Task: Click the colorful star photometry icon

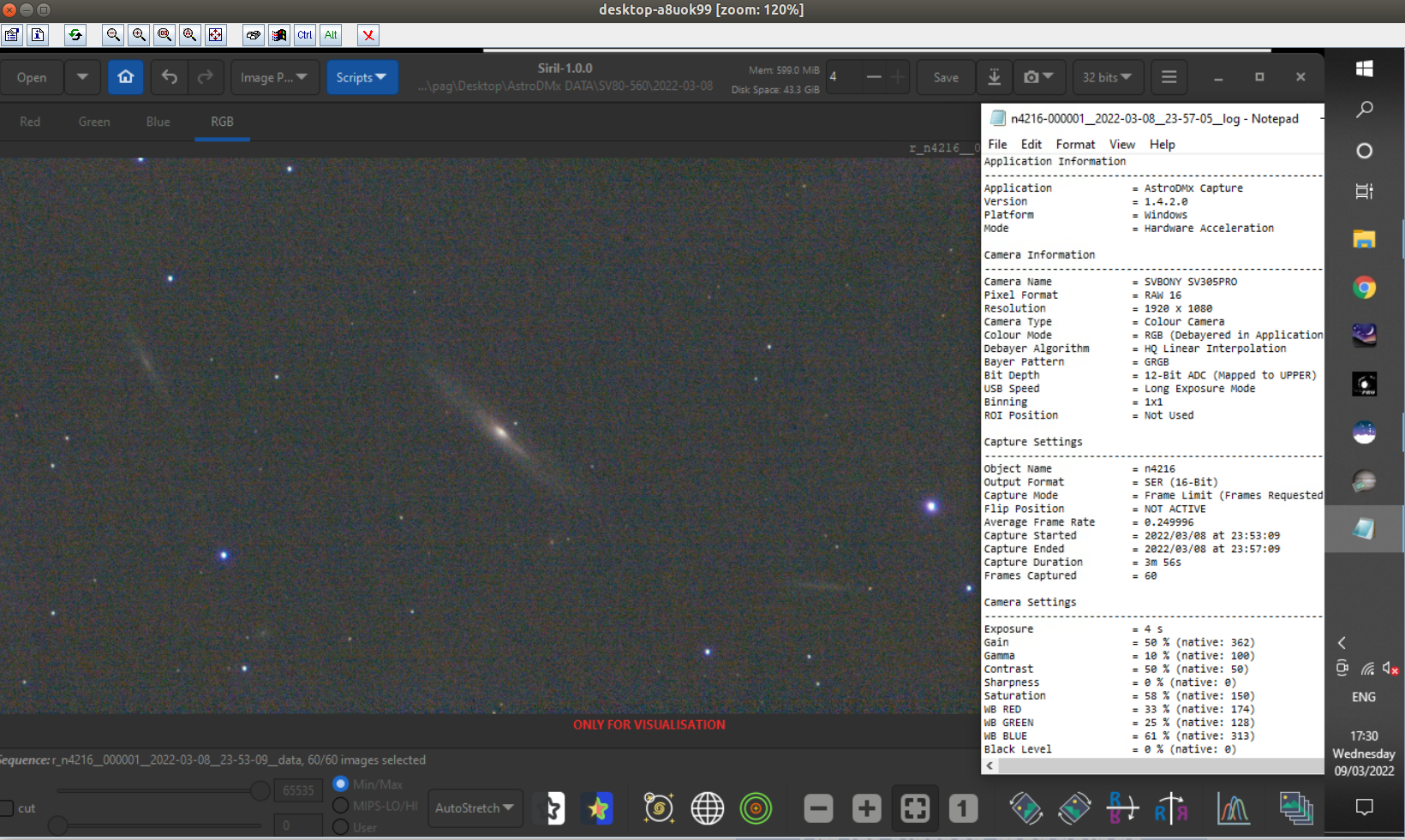Action: (599, 807)
